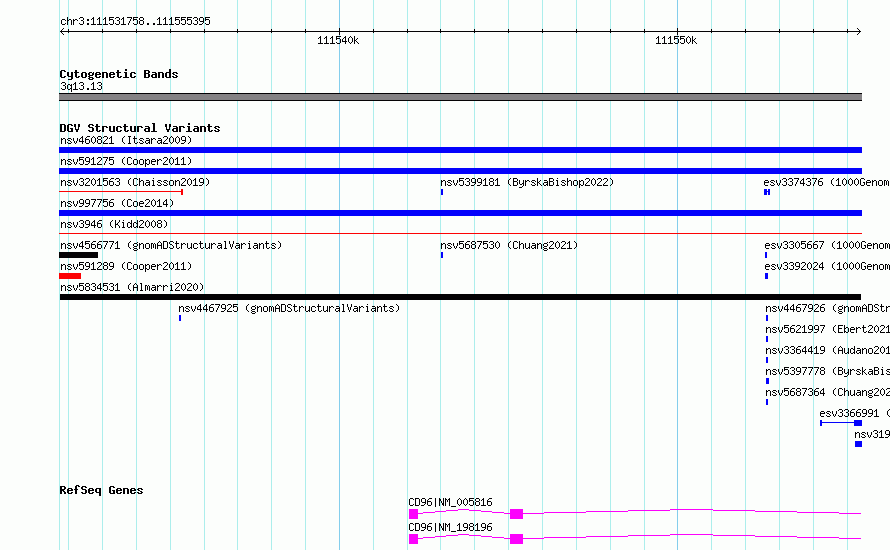890x550 pixels.
Task: Click first magenta exon of CD96|NM_005816
Action: click(413, 514)
